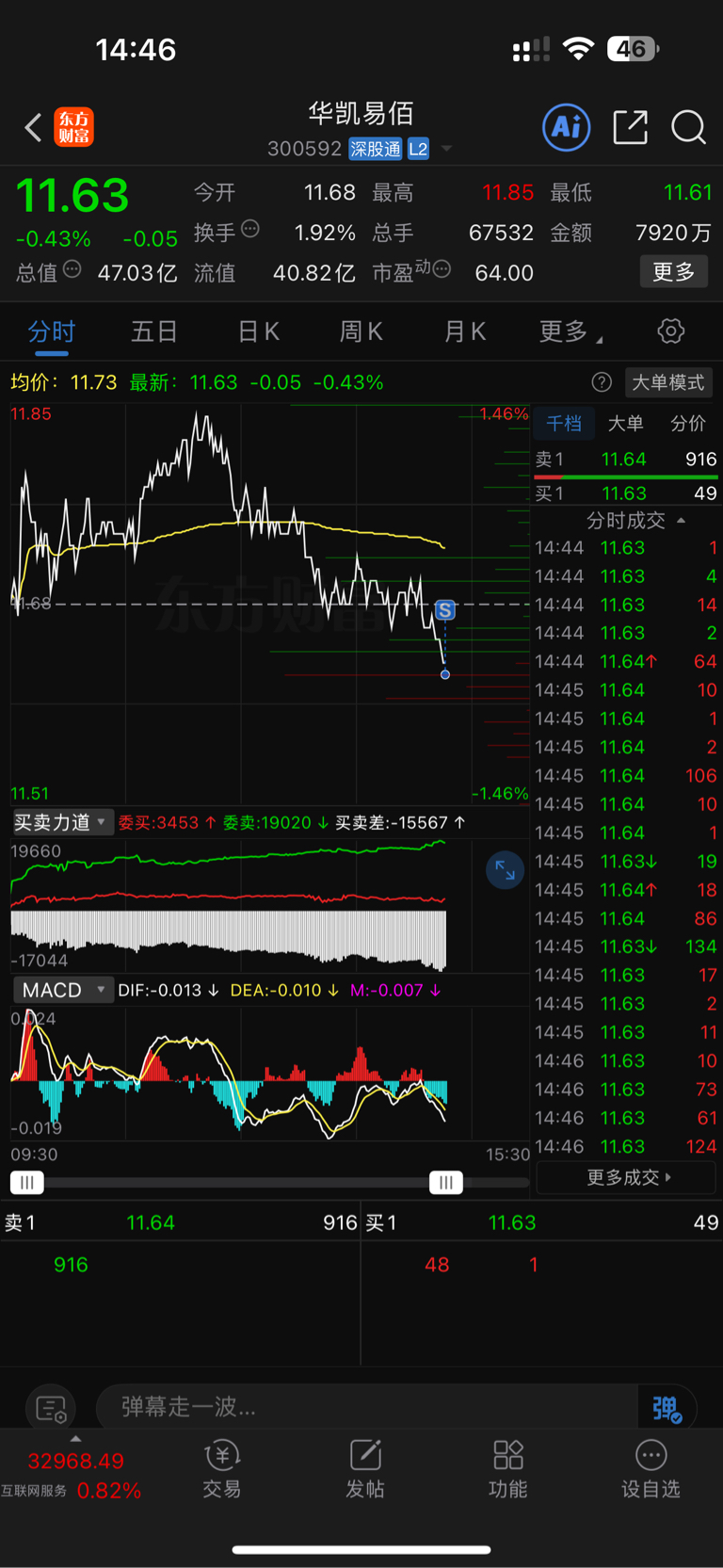Tap info icon next to 换手
The height and width of the screenshot is (1568, 723).
[x=249, y=229]
